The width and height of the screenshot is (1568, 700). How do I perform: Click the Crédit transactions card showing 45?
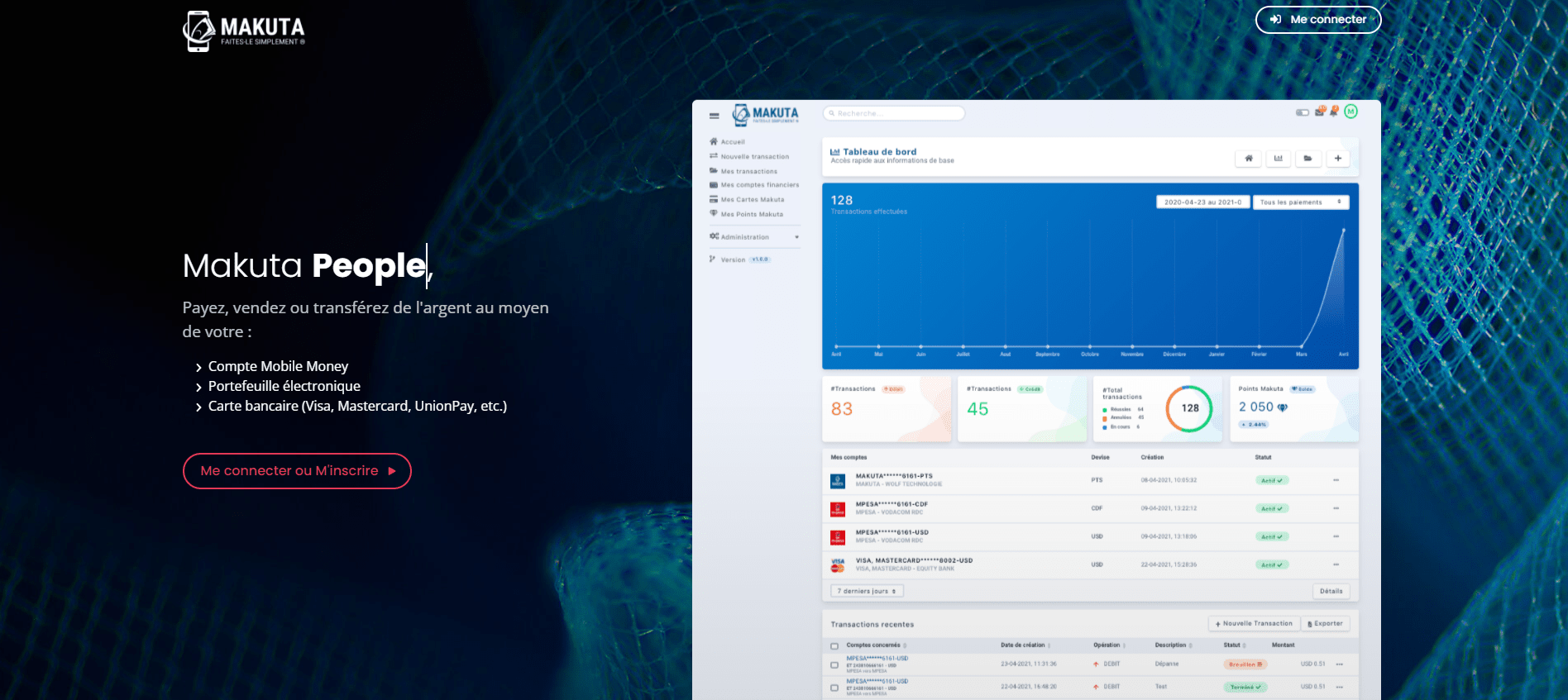[1022, 409]
